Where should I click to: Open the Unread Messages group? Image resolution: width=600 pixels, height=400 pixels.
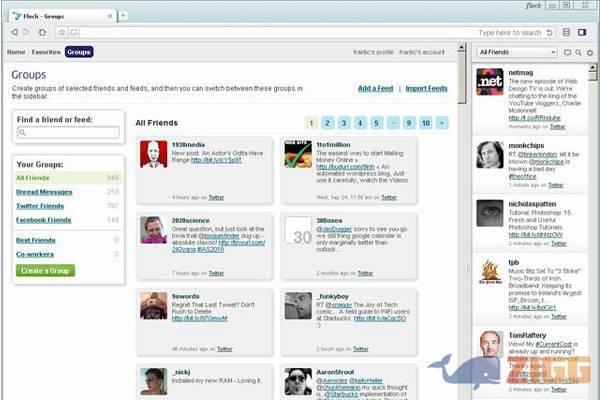point(44,192)
